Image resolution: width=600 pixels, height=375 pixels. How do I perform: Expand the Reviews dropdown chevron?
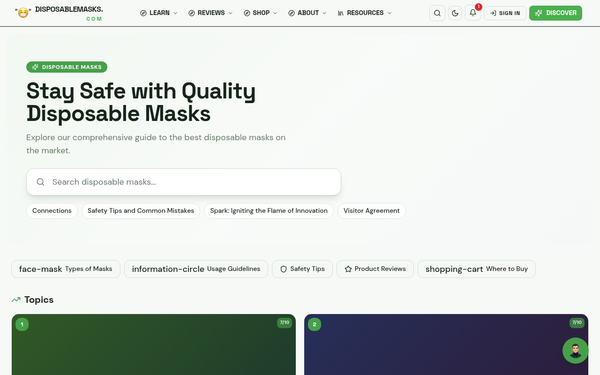[230, 13]
